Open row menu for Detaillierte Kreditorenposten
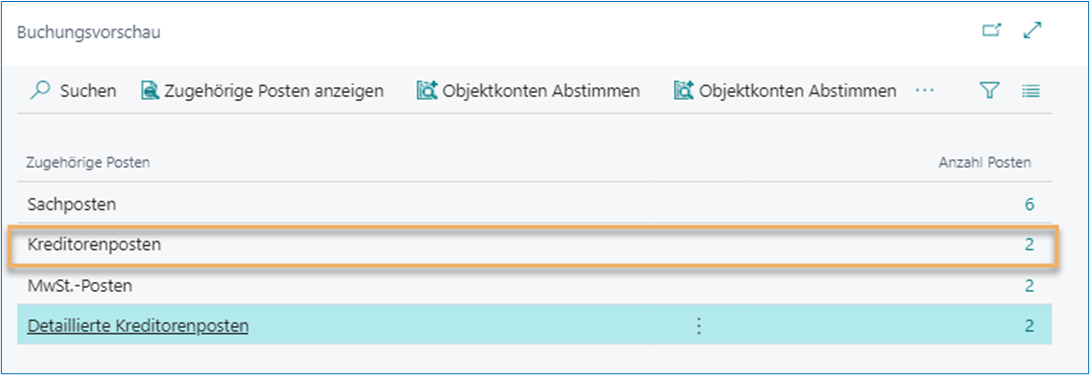The width and height of the screenshot is (1090, 375). (x=699, y=326)
